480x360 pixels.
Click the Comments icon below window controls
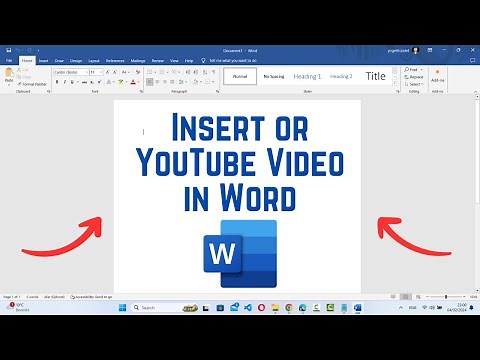click(472, 61)
